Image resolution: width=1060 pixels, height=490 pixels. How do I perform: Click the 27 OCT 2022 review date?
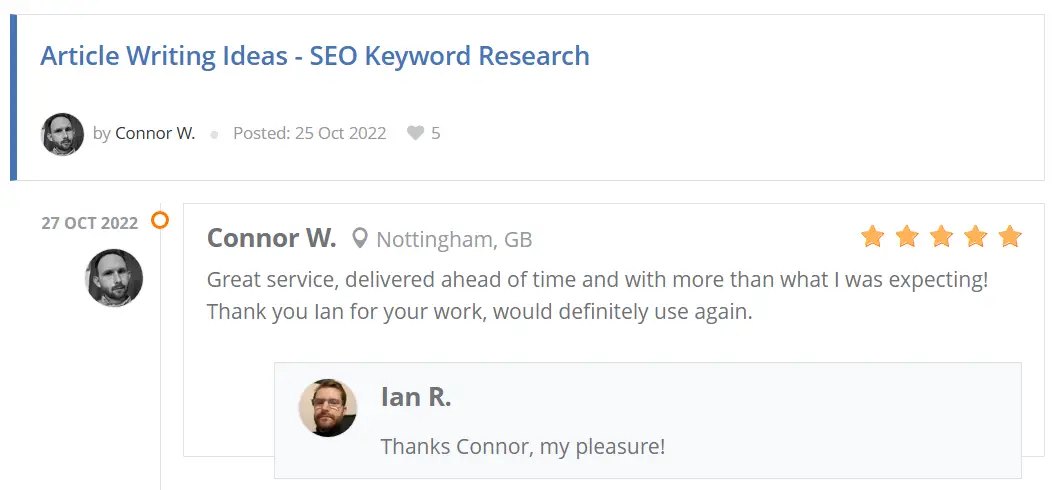89,223
